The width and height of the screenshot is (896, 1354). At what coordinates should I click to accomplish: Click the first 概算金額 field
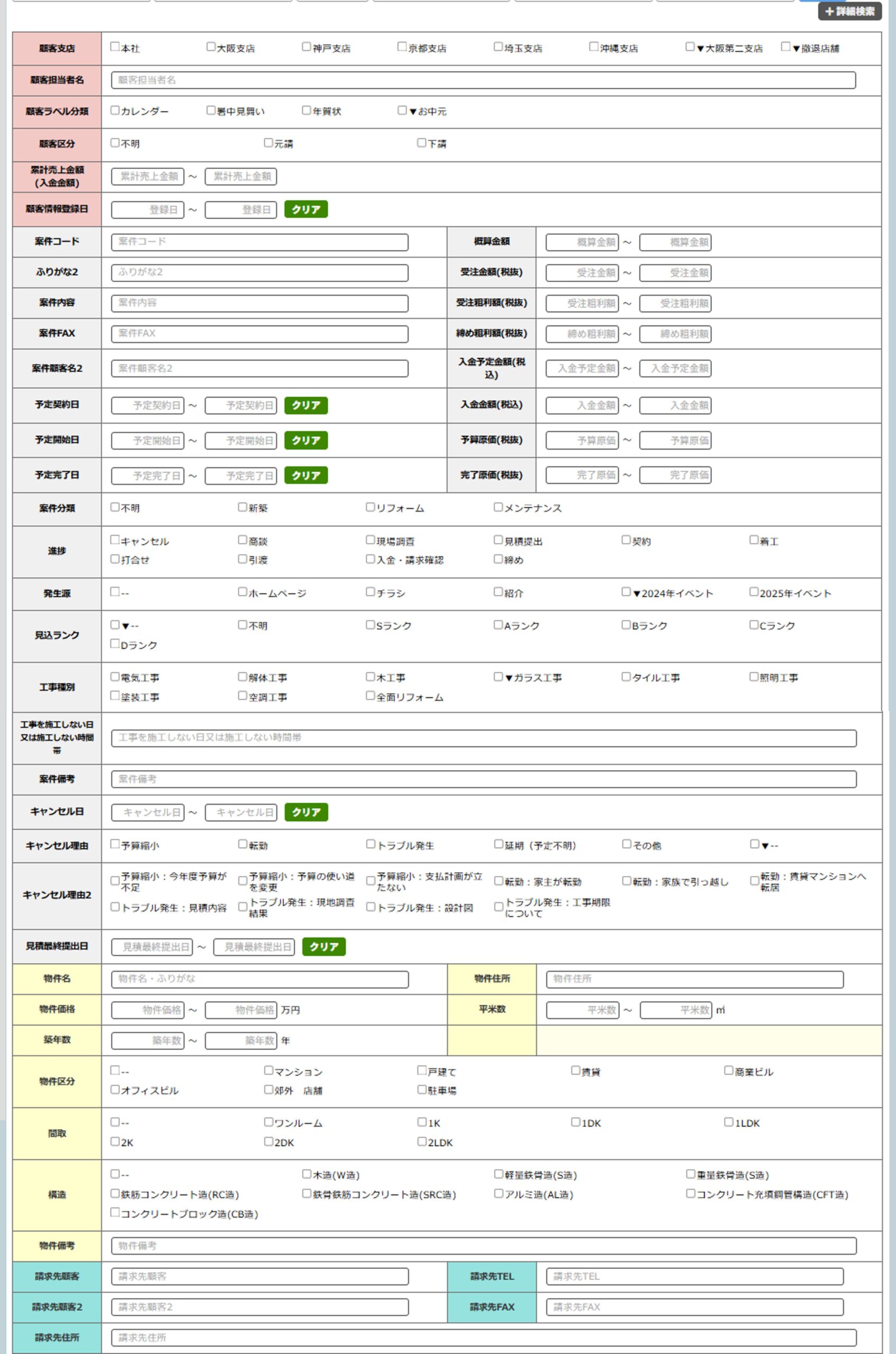583,242
